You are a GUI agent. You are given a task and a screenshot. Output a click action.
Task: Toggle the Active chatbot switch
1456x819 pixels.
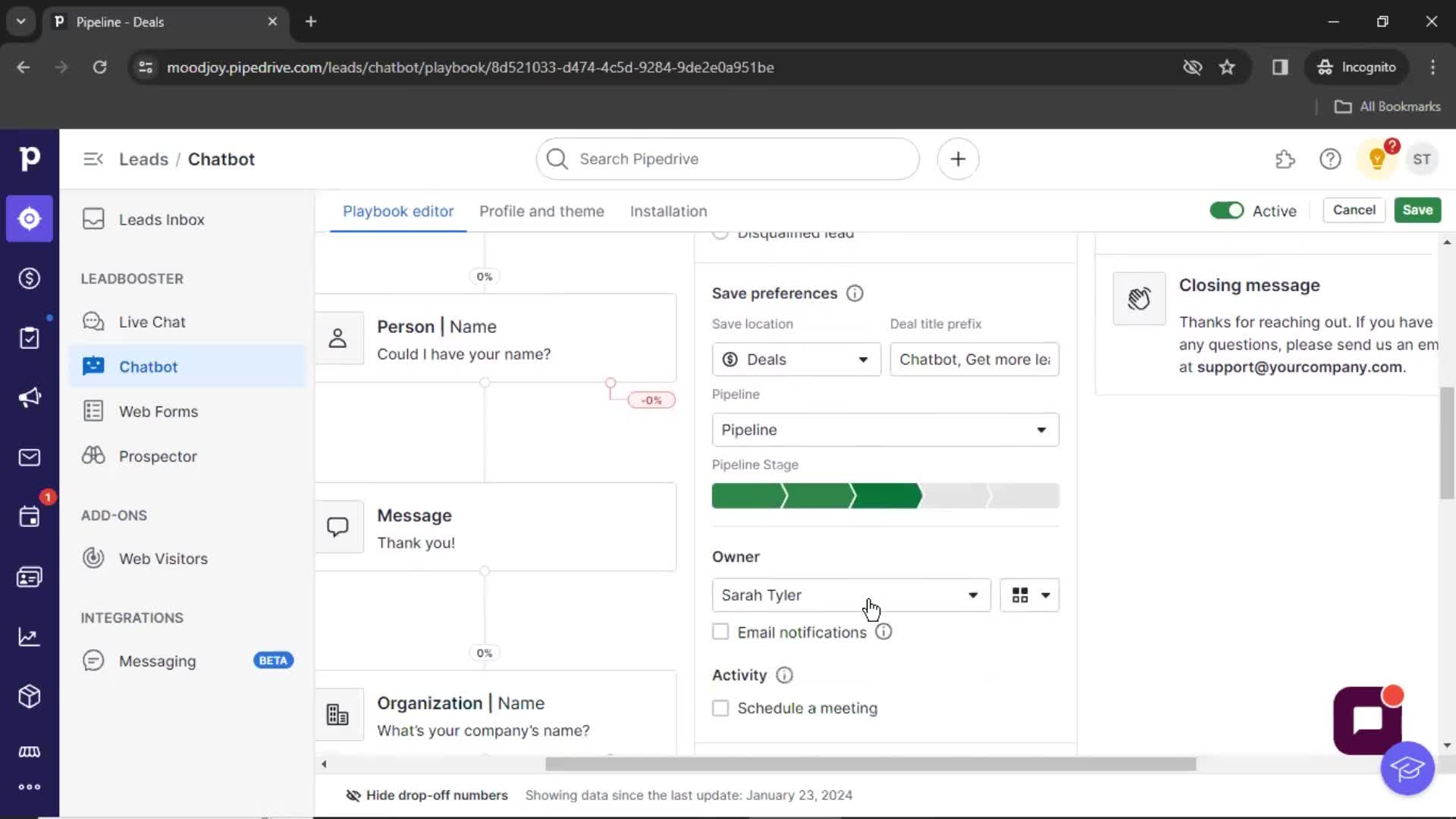click(1226, 211)
